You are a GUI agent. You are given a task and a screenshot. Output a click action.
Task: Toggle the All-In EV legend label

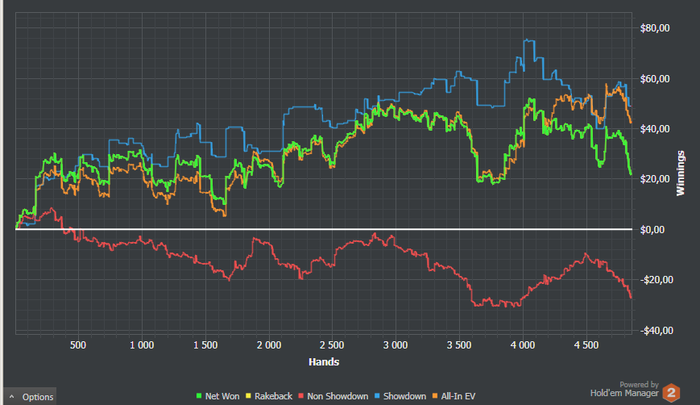[x=458, y=396]
